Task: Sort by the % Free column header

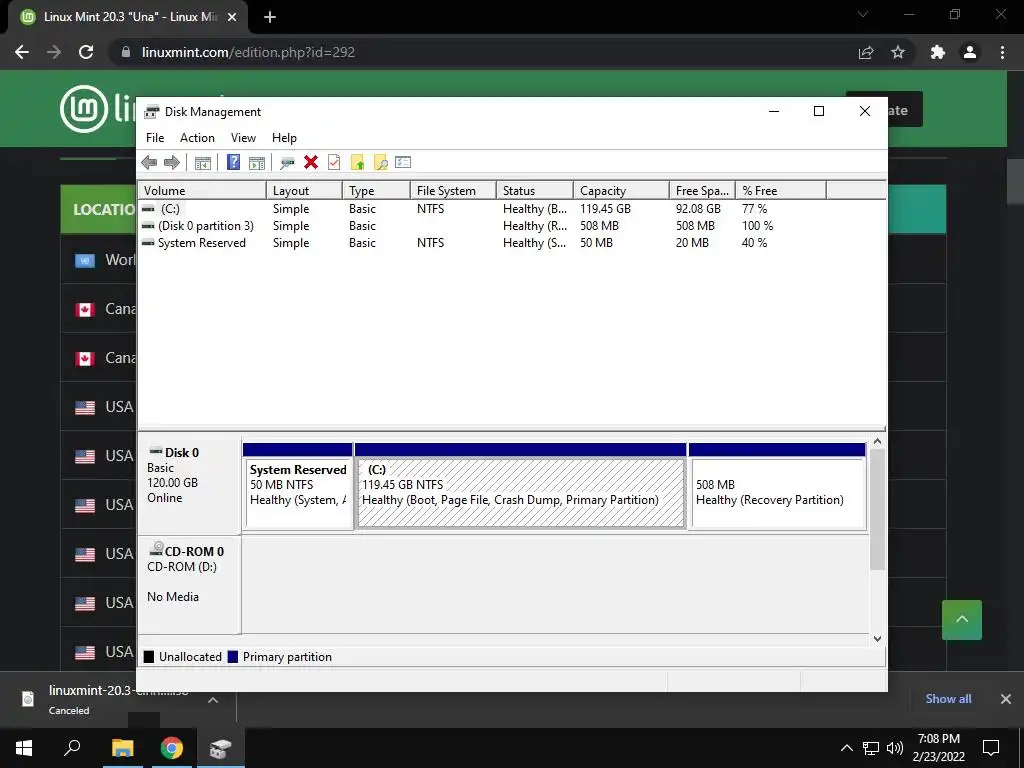Action: [781, 191]
